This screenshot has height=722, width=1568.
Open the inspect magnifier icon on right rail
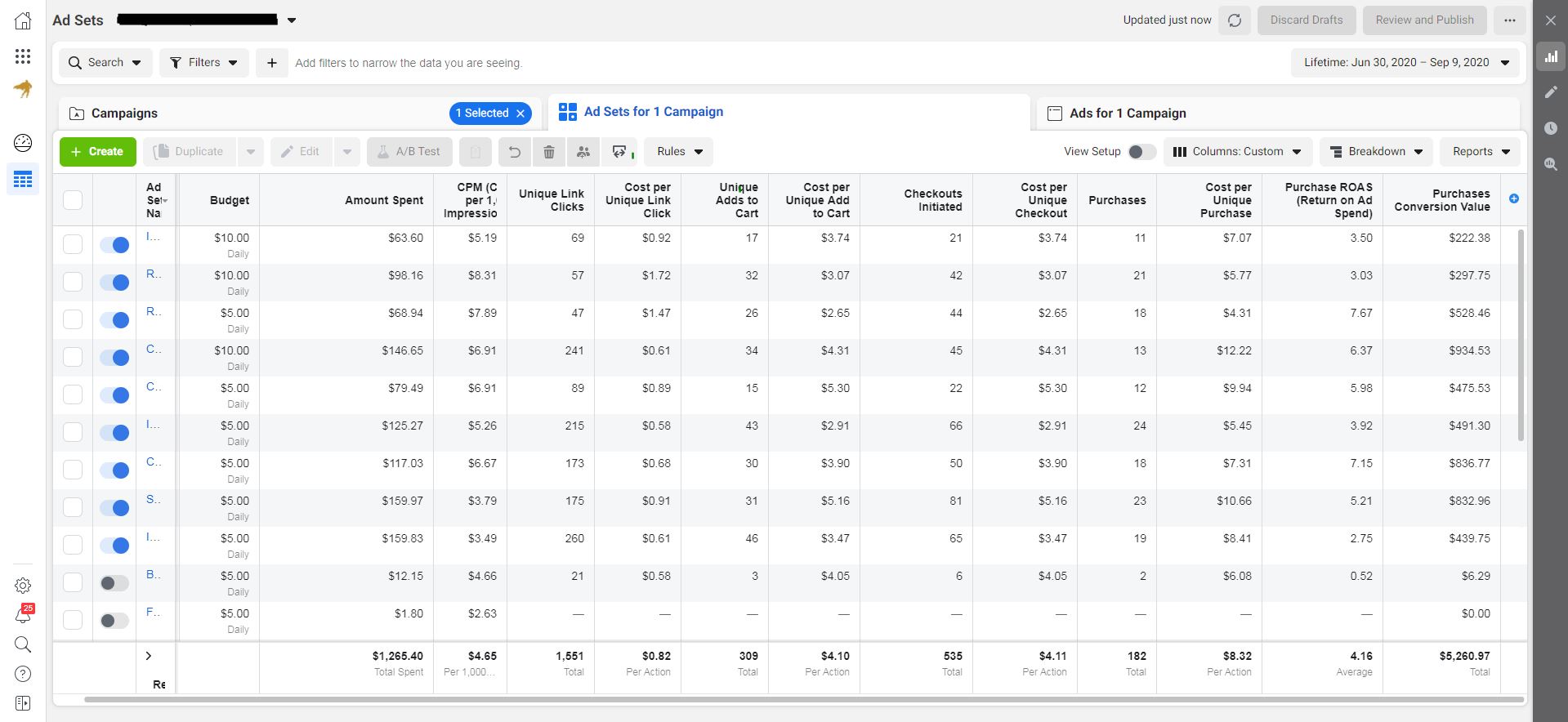[x=1550, y=164]
